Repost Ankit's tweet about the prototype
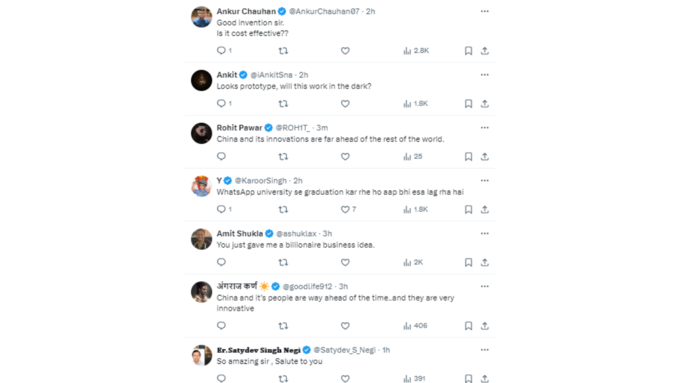The width and height of the screenshot is (680, 383). 283,104
